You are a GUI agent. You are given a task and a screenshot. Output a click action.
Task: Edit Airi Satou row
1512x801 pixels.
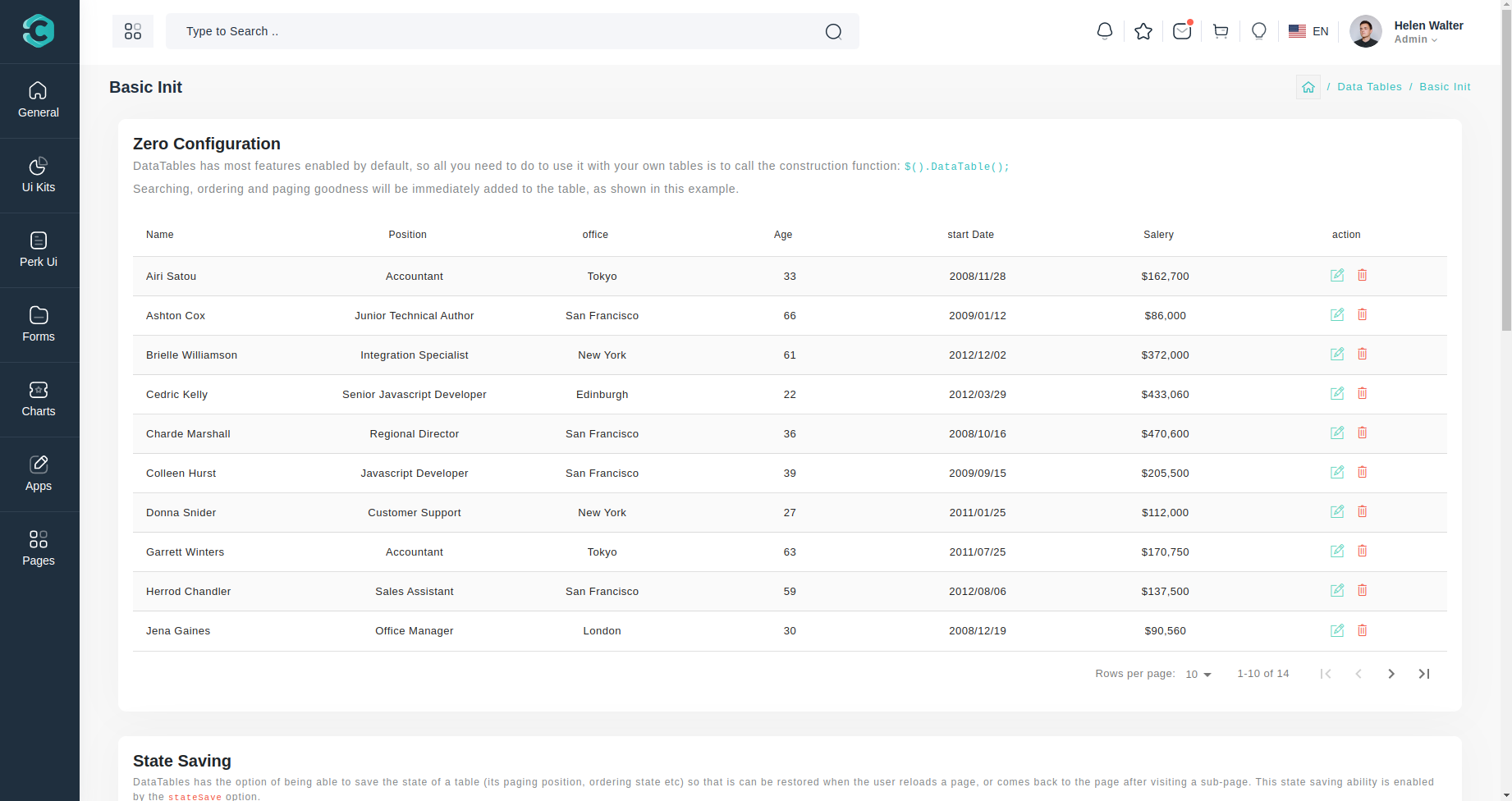point(1337,275)
